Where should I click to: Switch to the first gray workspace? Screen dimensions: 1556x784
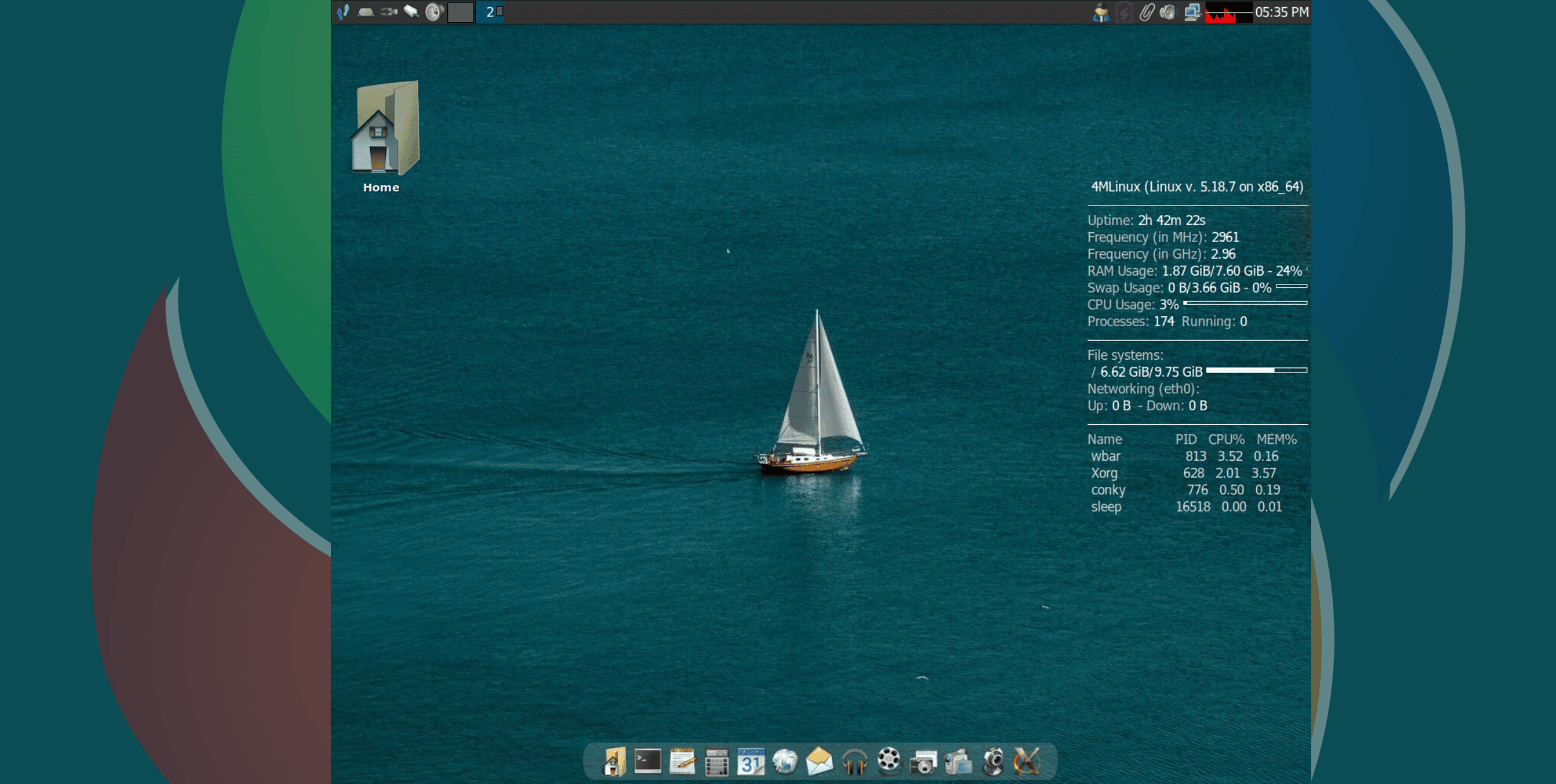(460, 12)
